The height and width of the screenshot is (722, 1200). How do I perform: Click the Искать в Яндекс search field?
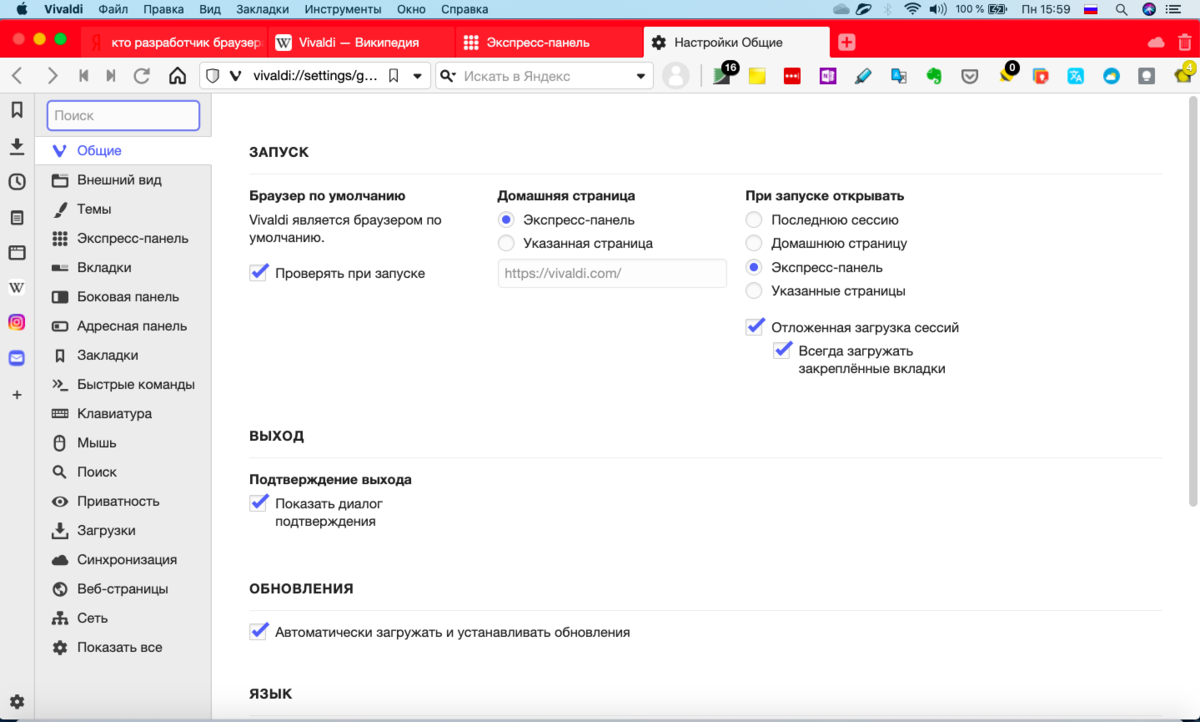click(545, 76)
